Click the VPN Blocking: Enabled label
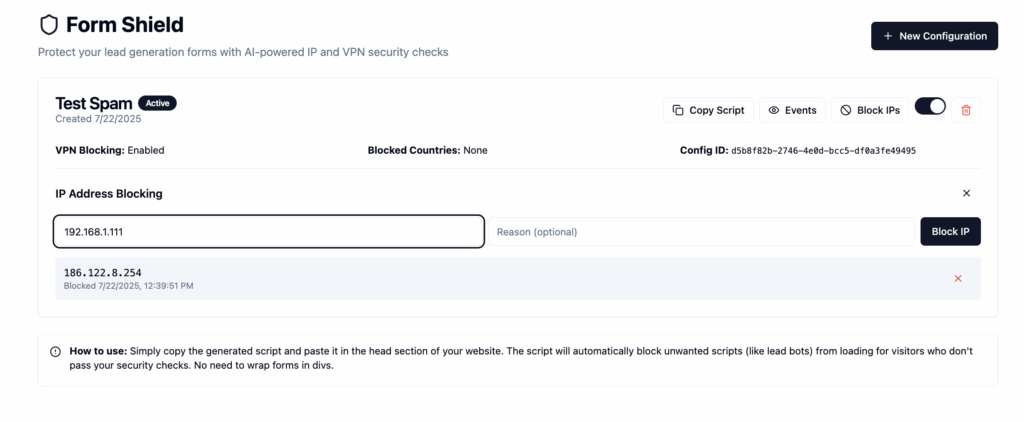The image size is (1024, 422). 110,151
